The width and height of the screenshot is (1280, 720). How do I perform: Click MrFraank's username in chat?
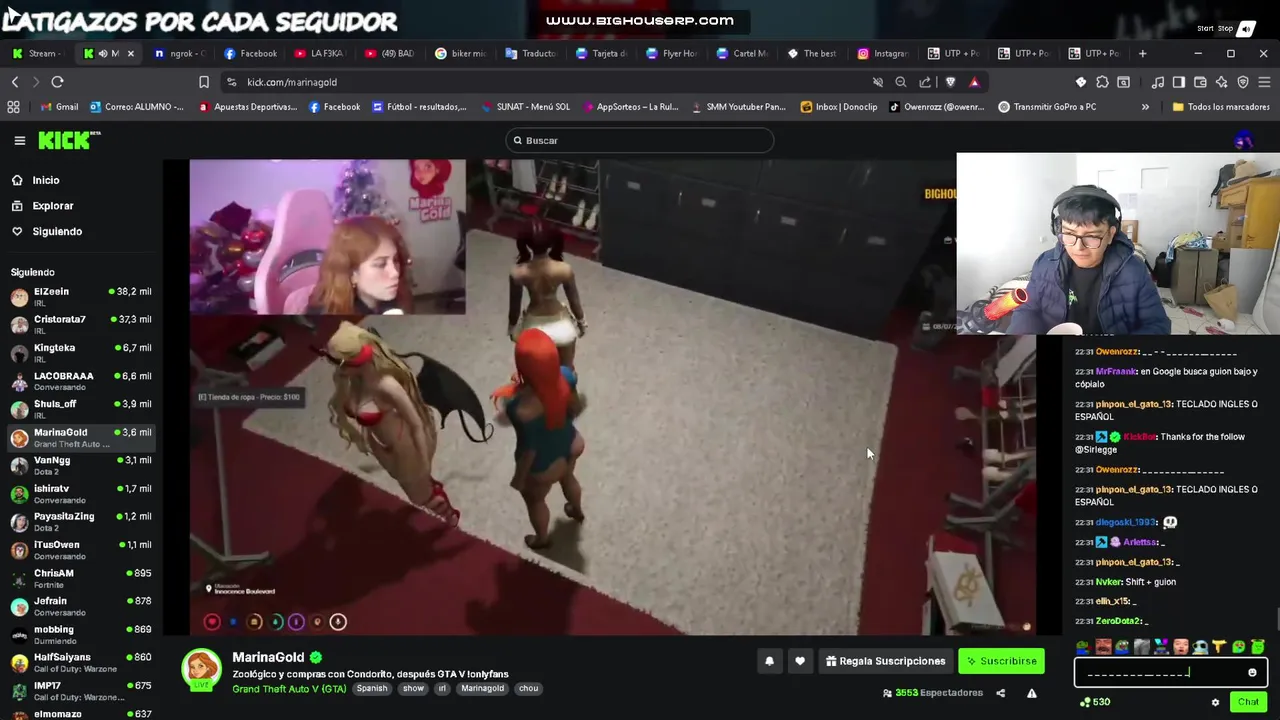click(1116, 372)
